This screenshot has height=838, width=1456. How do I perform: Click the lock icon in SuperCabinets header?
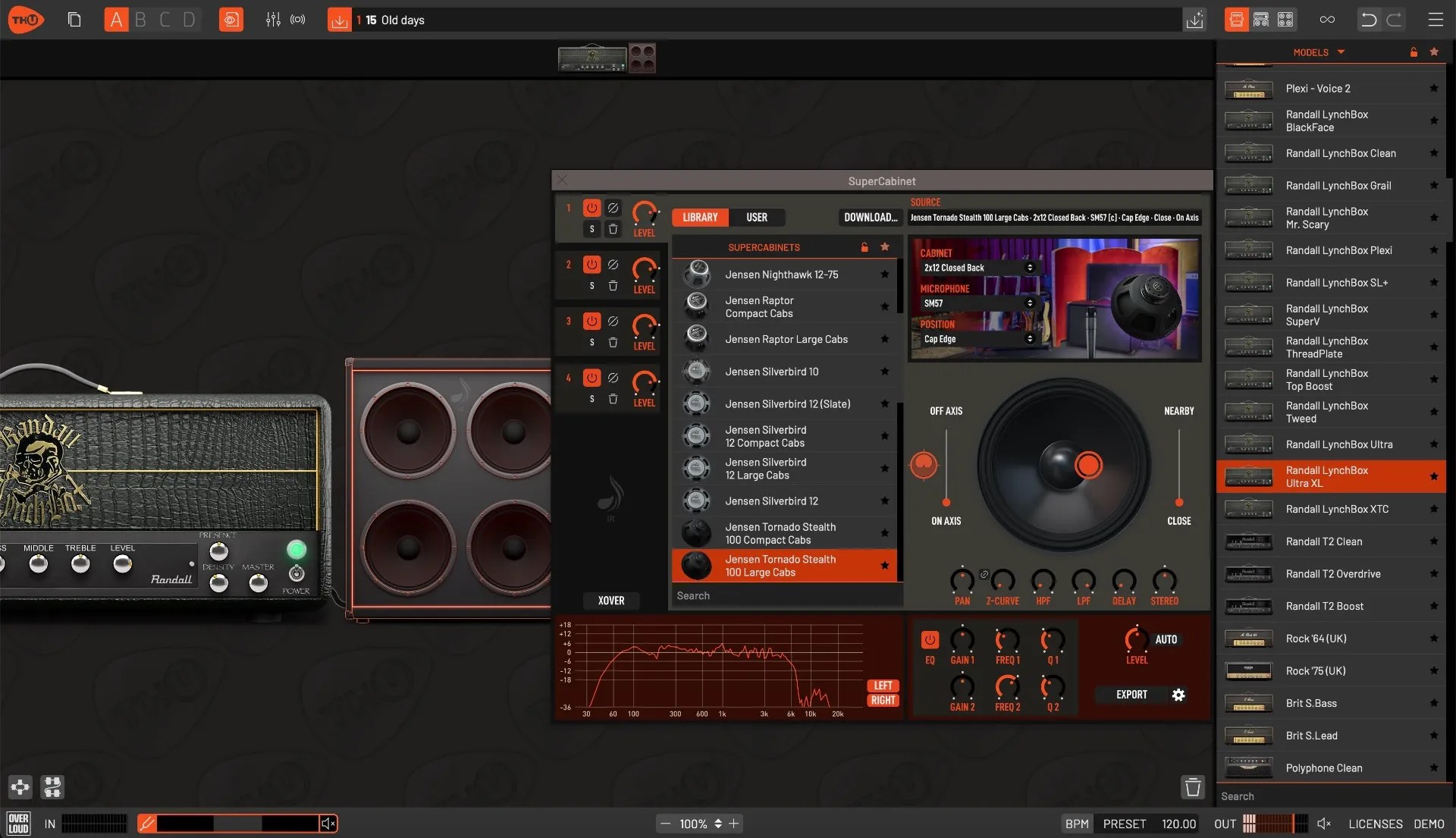coord(864,247)
